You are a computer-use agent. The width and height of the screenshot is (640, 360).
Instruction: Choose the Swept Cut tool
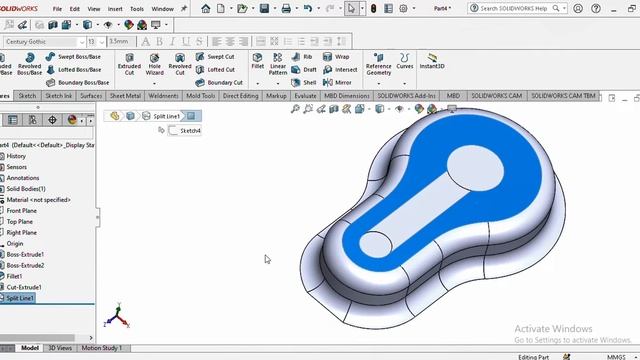click(x=215, y=57)
